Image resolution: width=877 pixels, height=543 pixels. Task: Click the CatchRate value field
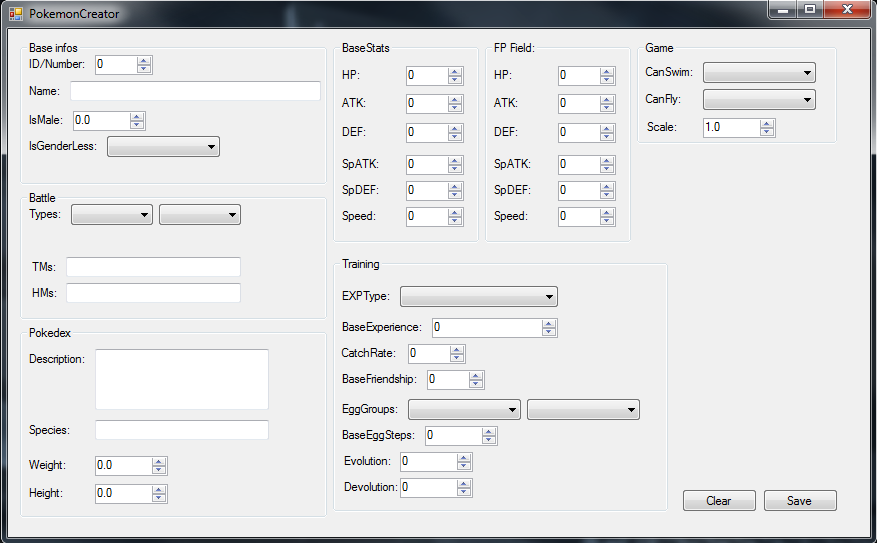[430, 353]
